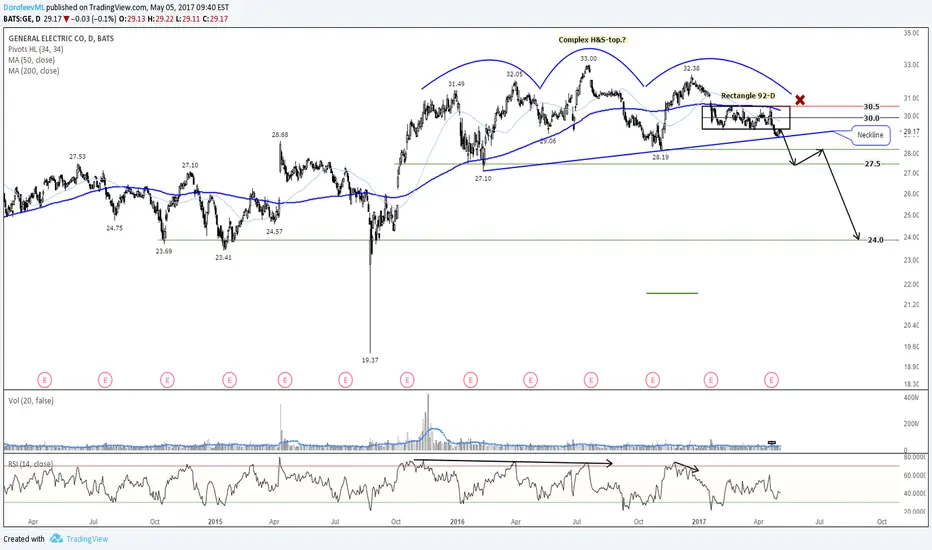Click the 24.75 pivot low label
This screenshot has height=550, width=932.
(115, 228)
